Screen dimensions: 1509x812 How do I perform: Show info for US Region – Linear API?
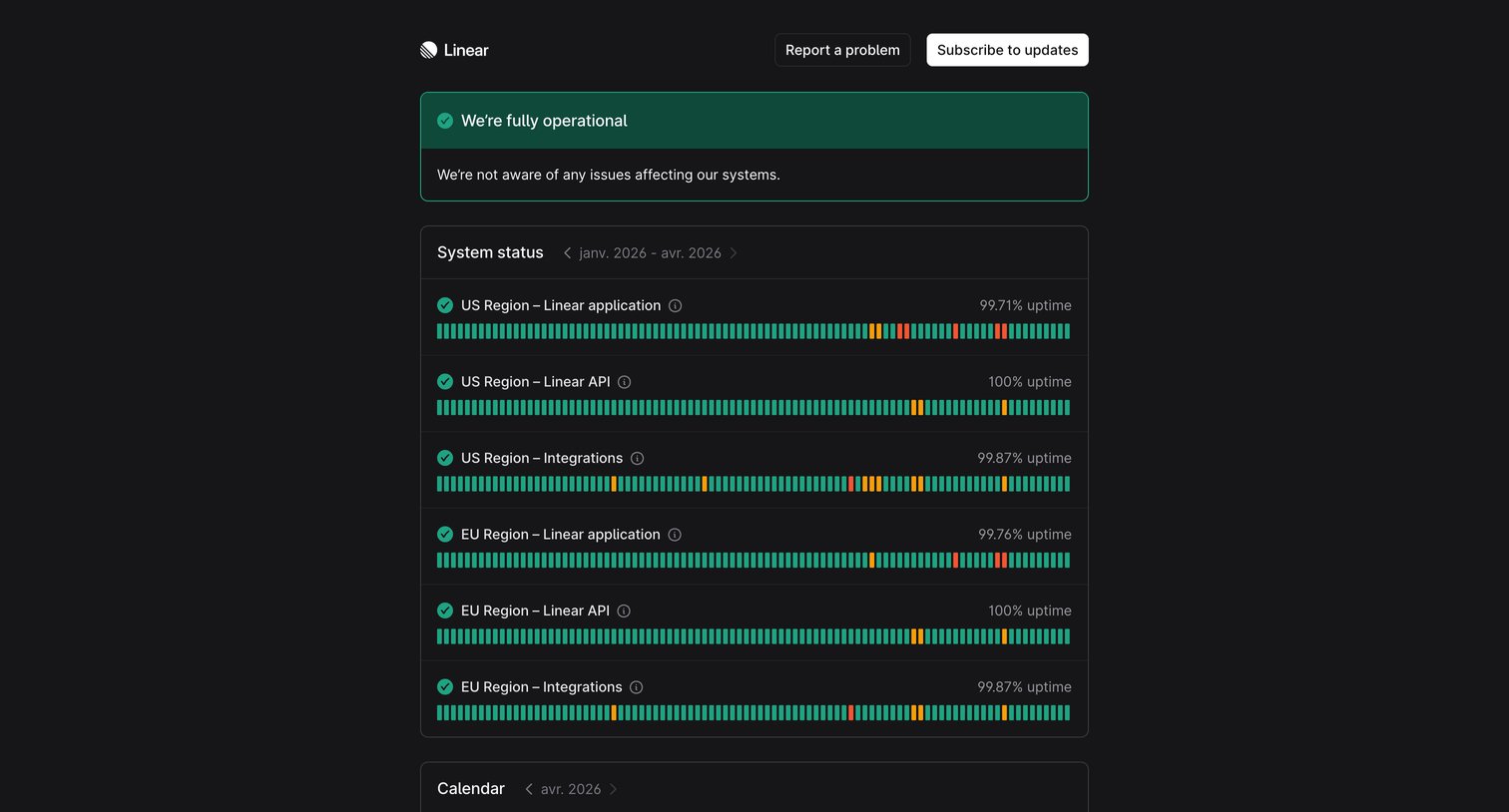(625, 382)
